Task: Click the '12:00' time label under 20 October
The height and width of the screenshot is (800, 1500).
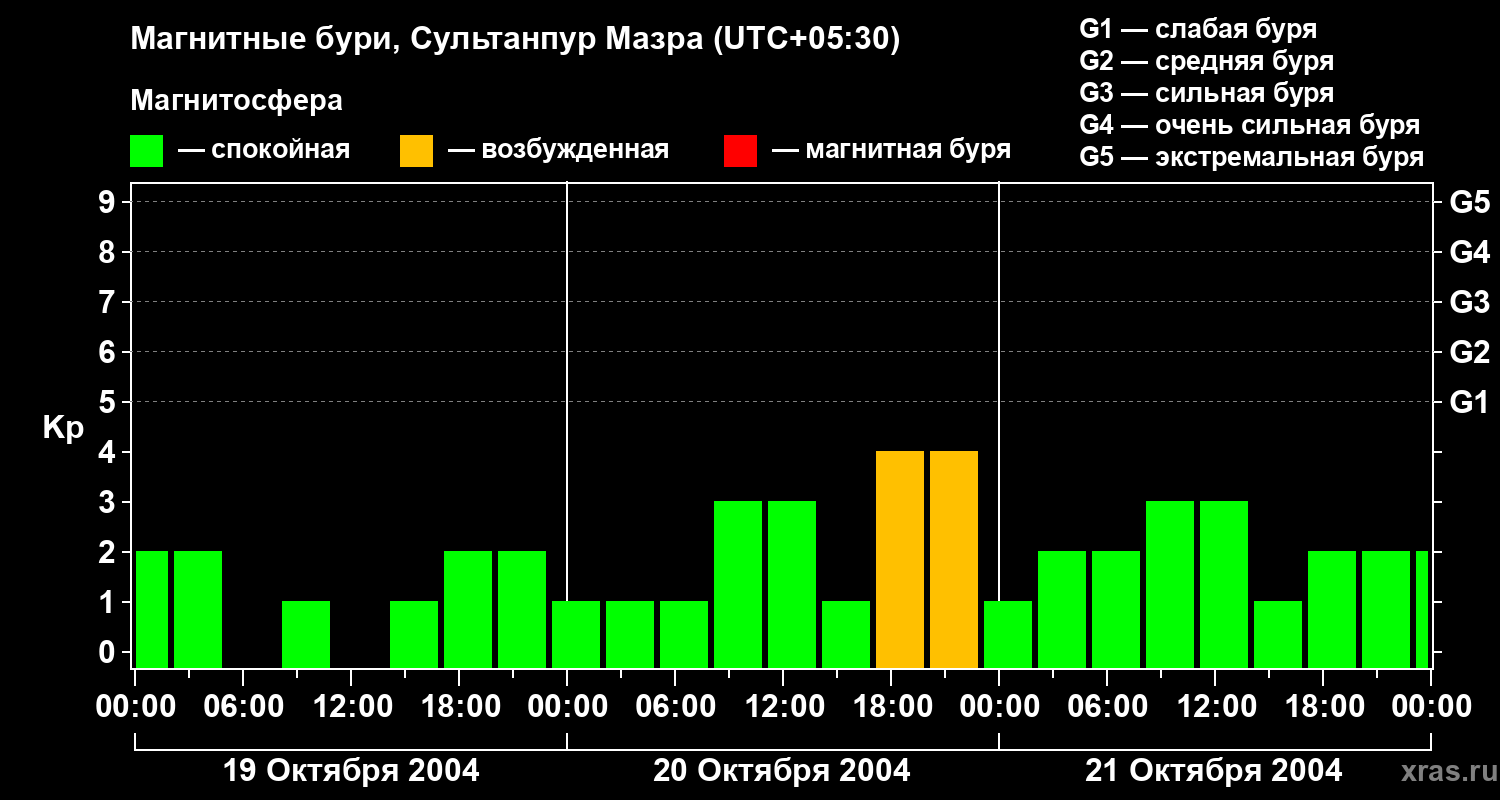Action: click(x=783, y=707)
